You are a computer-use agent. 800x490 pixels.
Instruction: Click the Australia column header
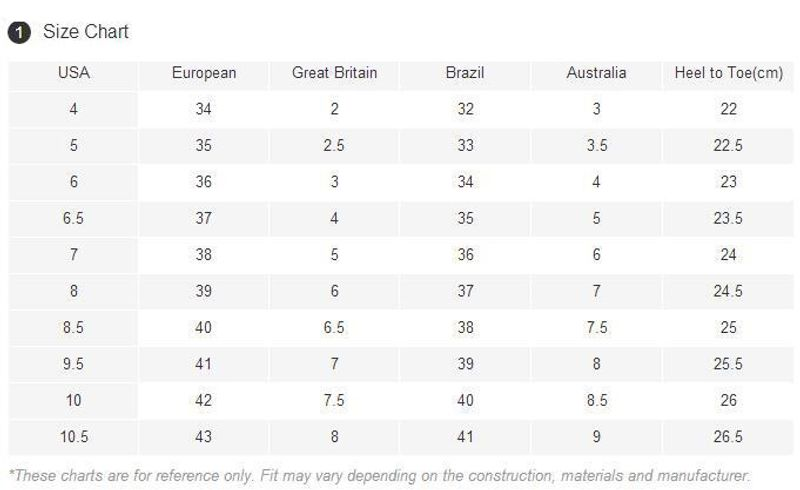596,73
